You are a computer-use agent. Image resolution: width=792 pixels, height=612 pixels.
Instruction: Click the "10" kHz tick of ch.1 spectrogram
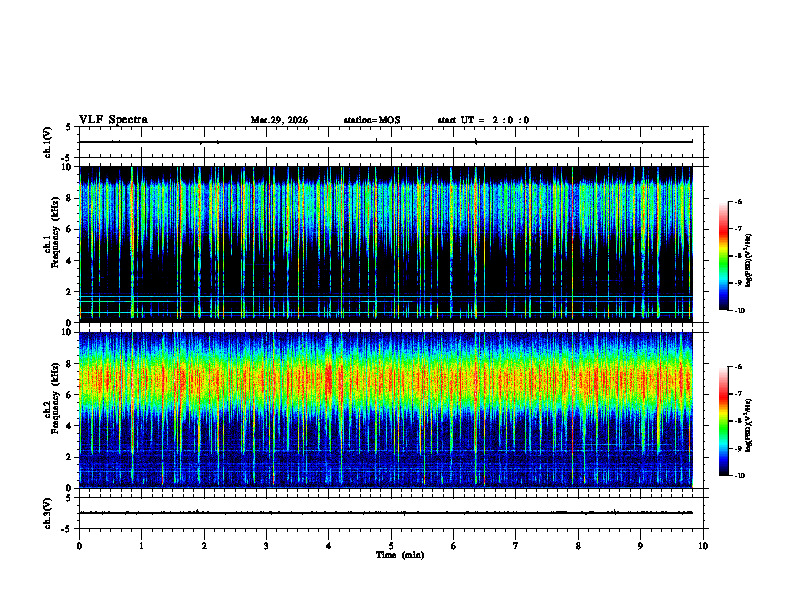pyautogui.click(x=69, y=167)
